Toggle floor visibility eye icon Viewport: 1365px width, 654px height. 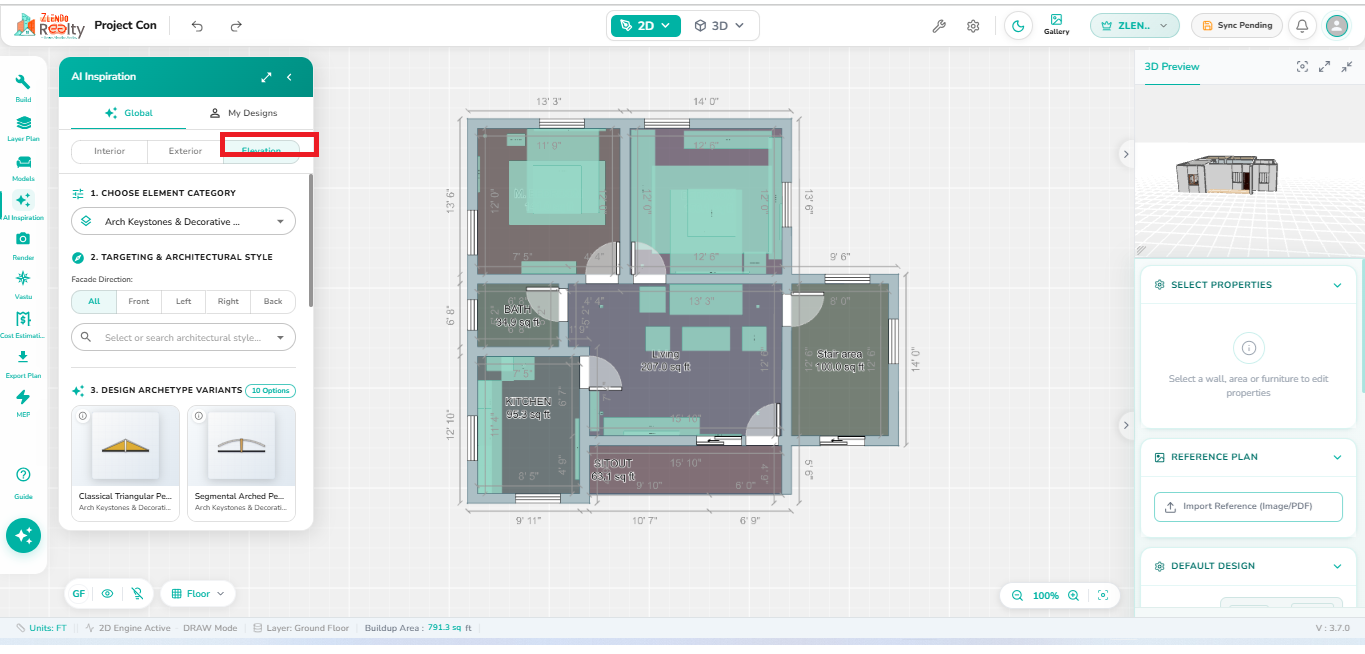pos(107,593)
